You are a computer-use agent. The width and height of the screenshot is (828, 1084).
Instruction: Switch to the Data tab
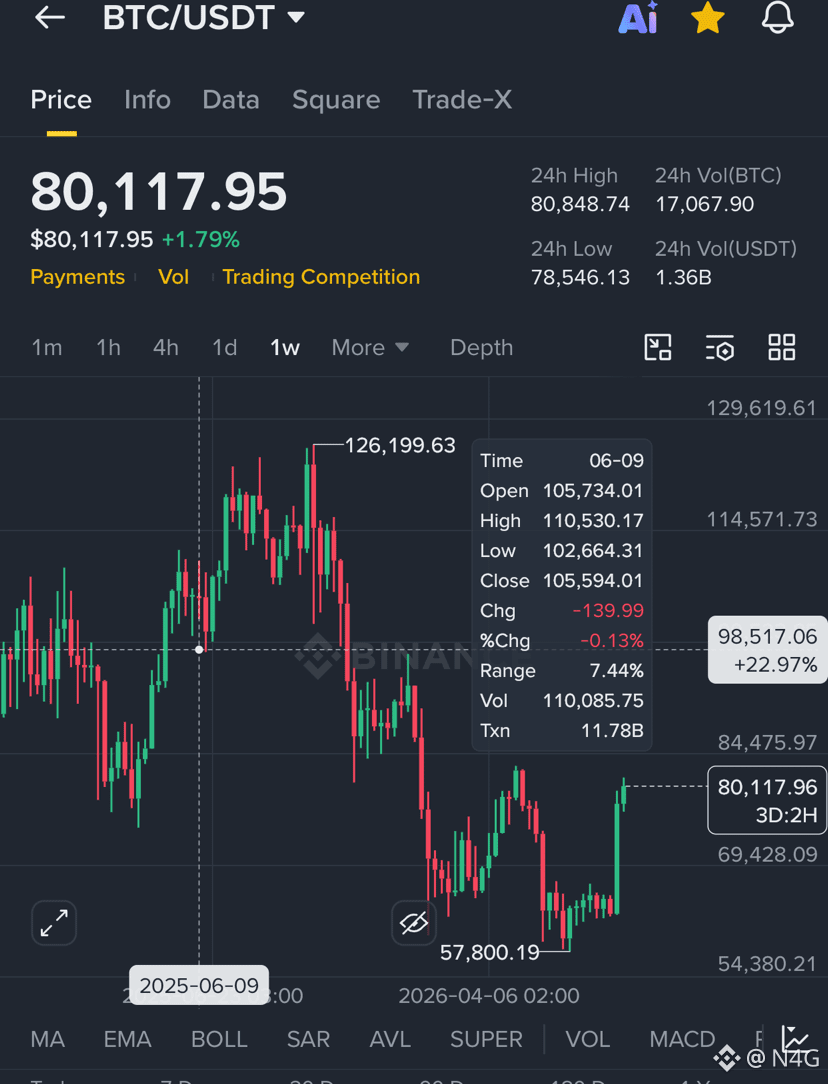pyautogui.click(x=231, y=100)
